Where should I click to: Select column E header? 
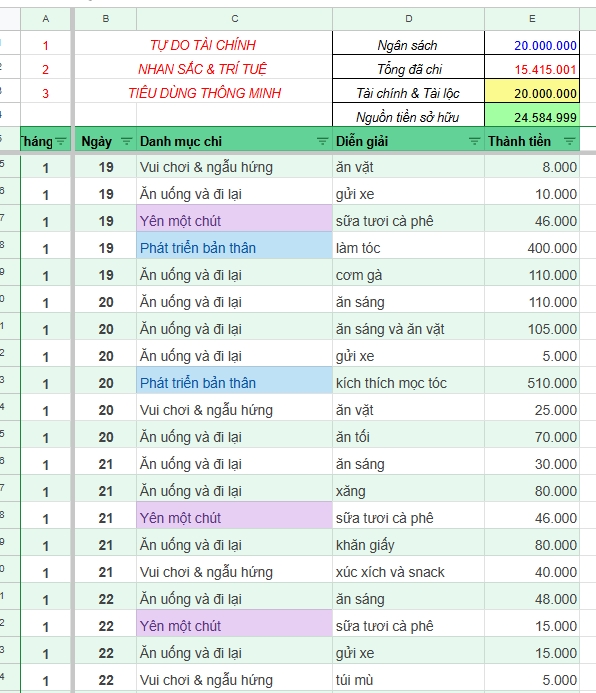pyautogui.click(x=532, y=19)
